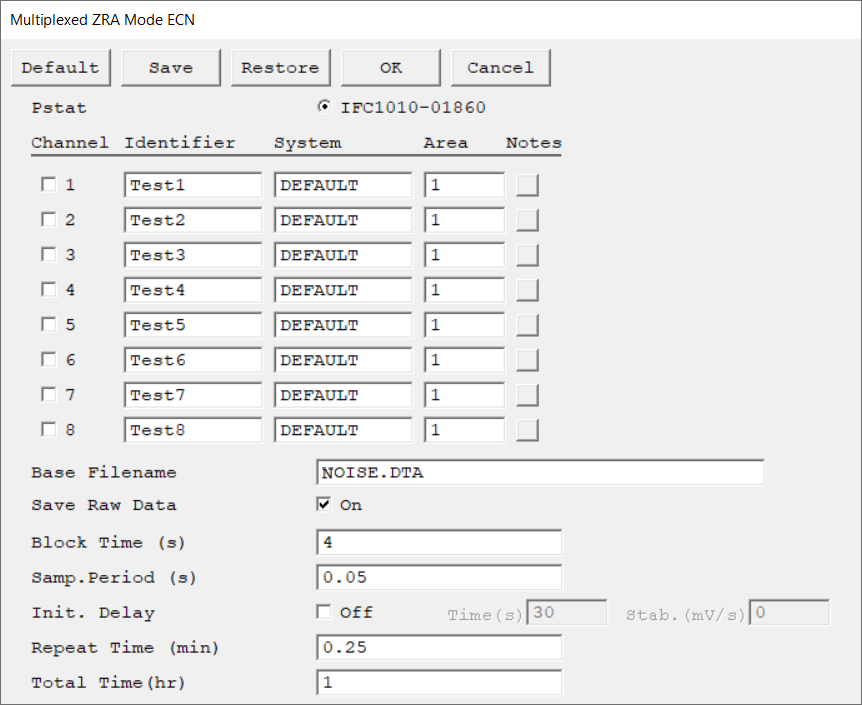862x705 pixels.
Task: Confirm settings with OK button
Action: 391,68
